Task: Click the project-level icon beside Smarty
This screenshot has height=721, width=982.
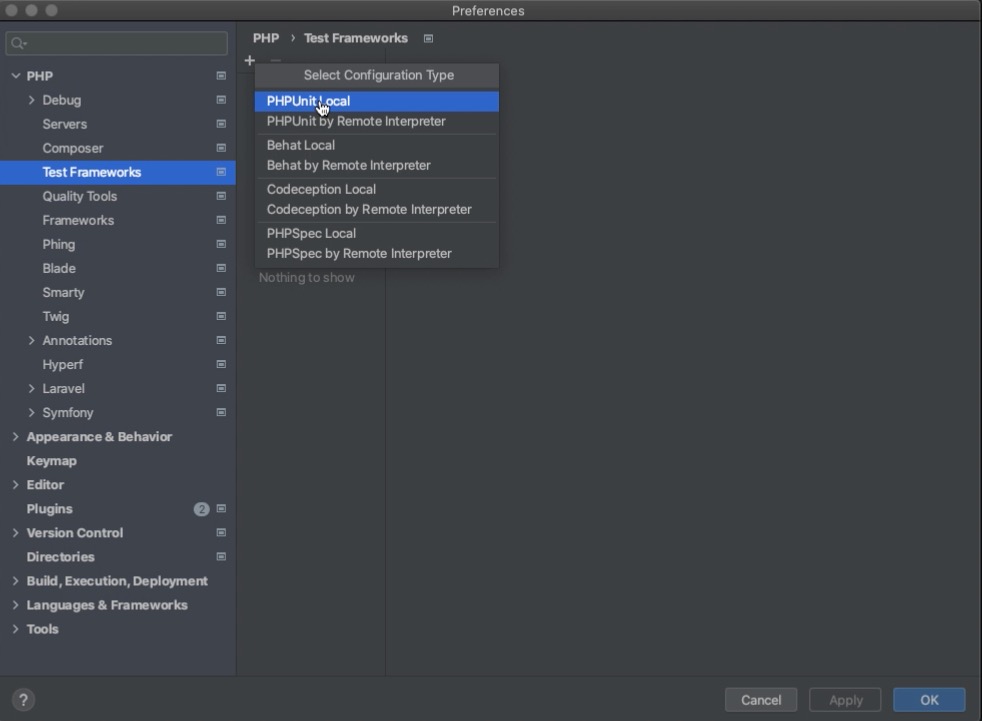Action: click(221, 292)
